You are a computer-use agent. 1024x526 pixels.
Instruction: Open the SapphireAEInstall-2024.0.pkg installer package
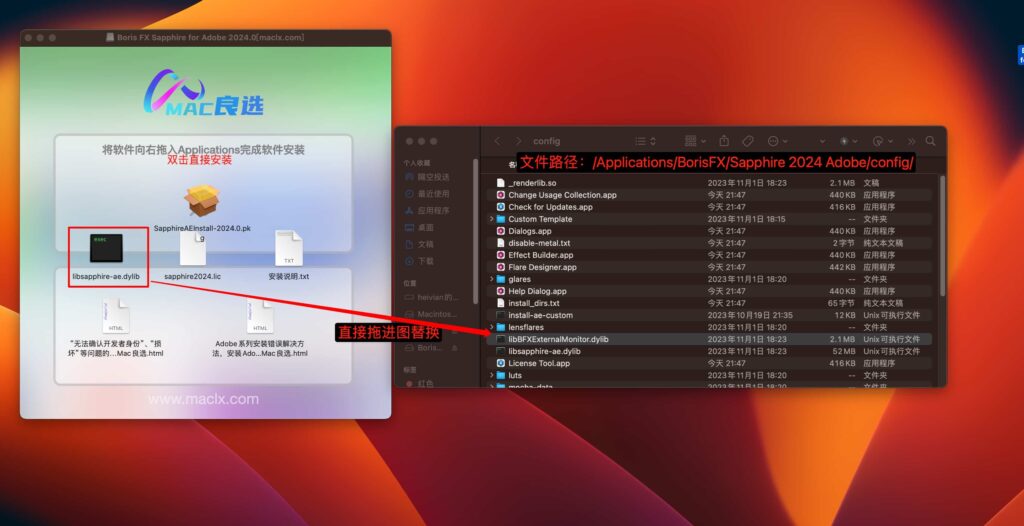[x=202, y=201]
